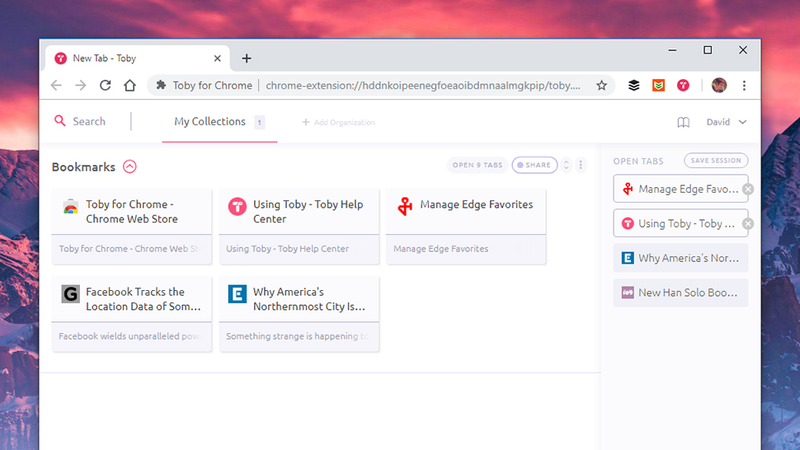
Task: Click the Toby search magnifier icon
Action: pos(60,121)
